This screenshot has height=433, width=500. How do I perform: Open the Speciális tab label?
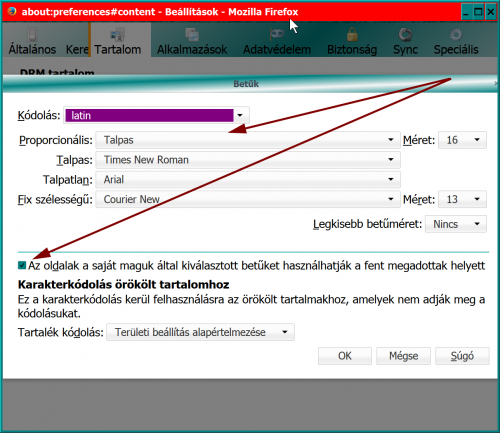[456, 49]
